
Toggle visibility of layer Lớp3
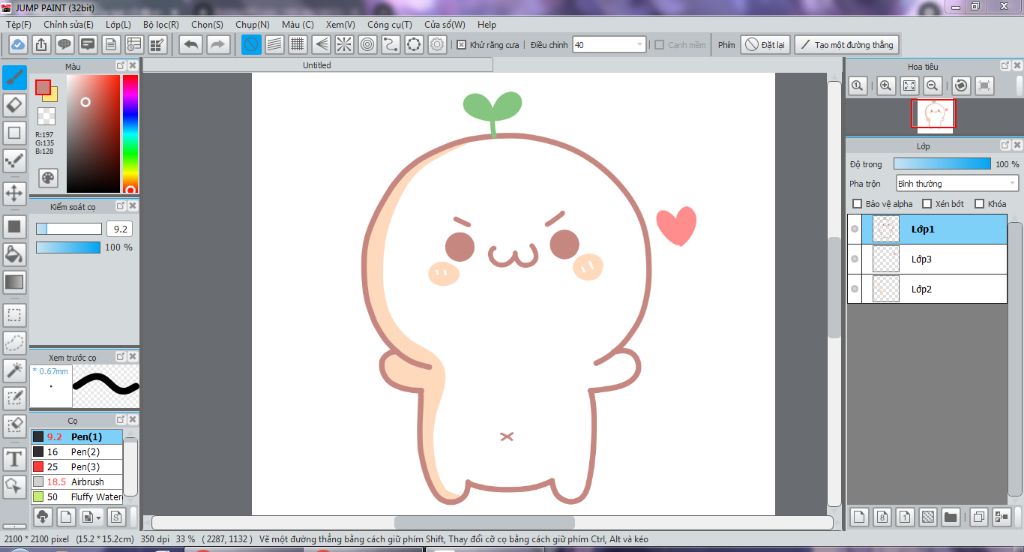point(854,259)
